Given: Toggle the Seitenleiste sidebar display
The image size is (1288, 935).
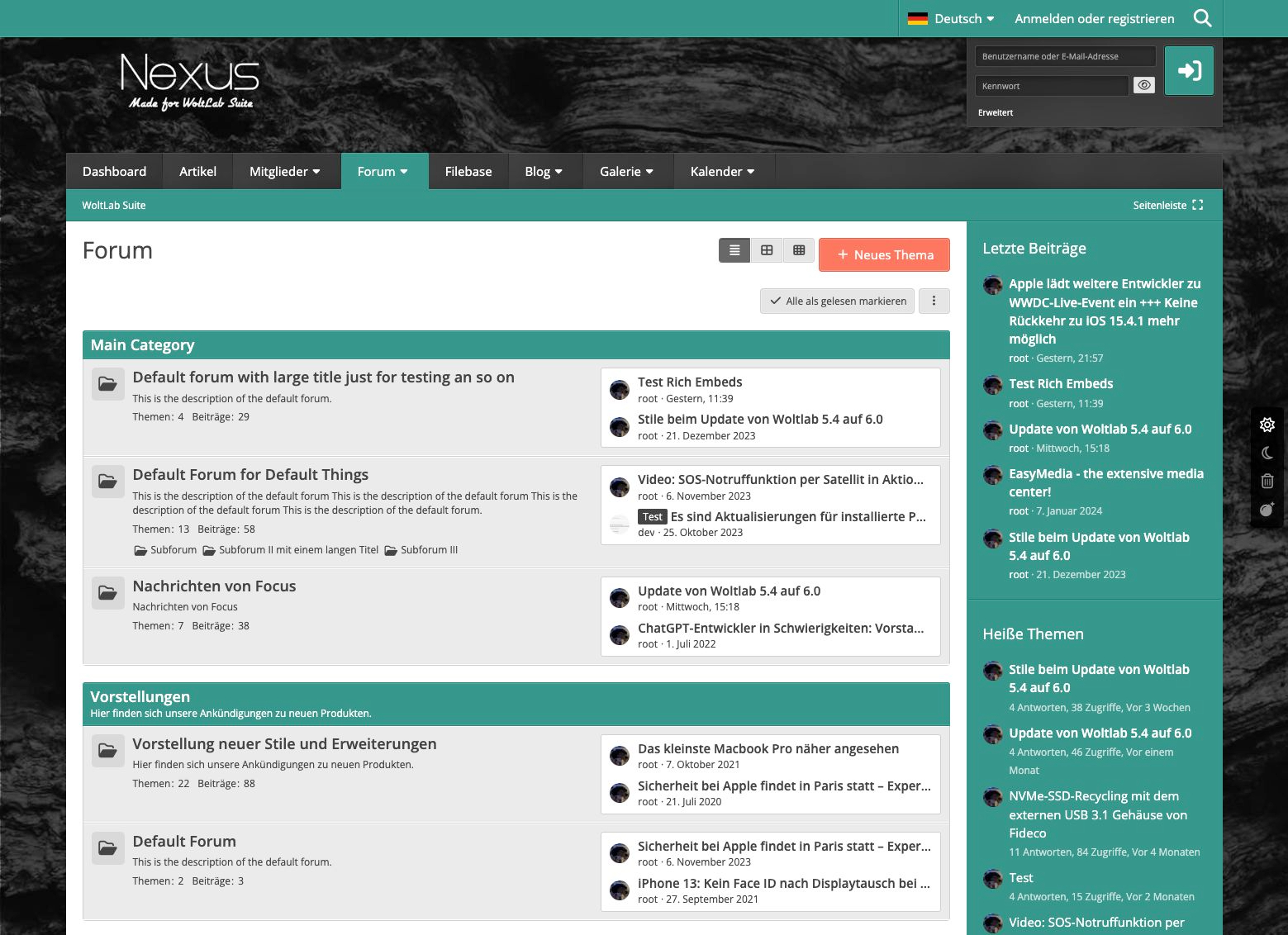Looking at the screenshot, I should (1167, 205).
